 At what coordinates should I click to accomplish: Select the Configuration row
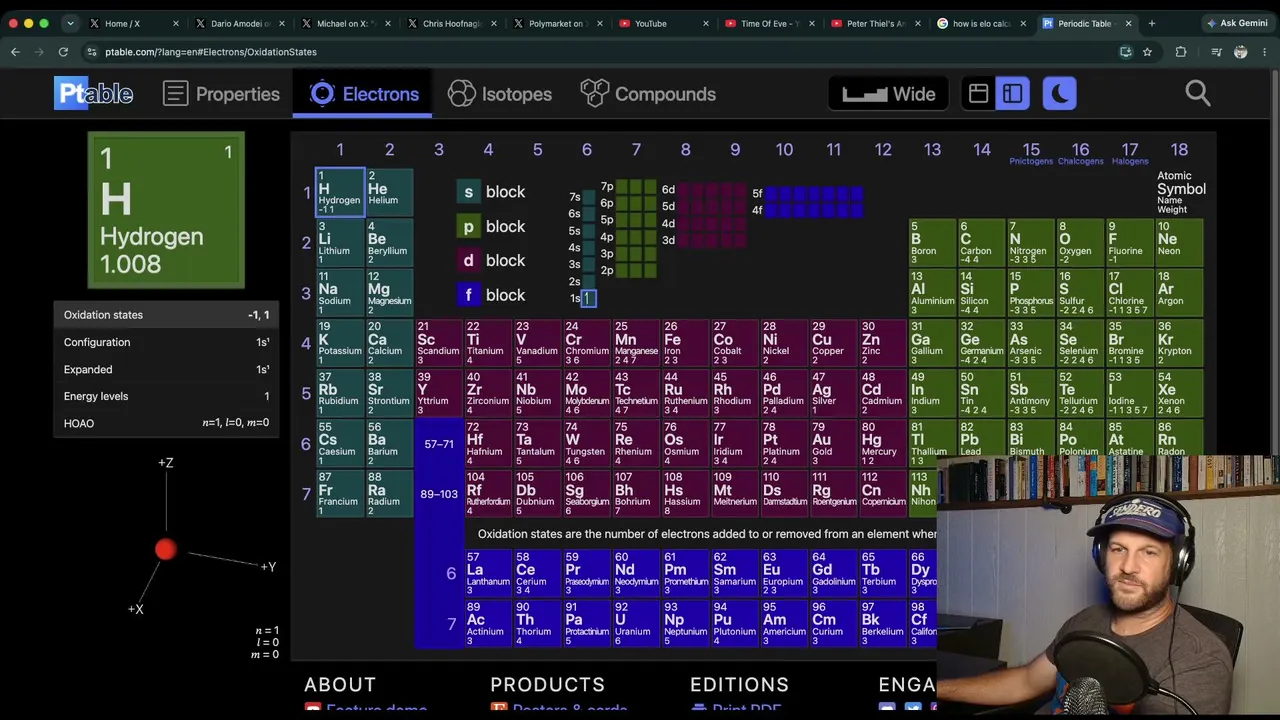[166, 342]
